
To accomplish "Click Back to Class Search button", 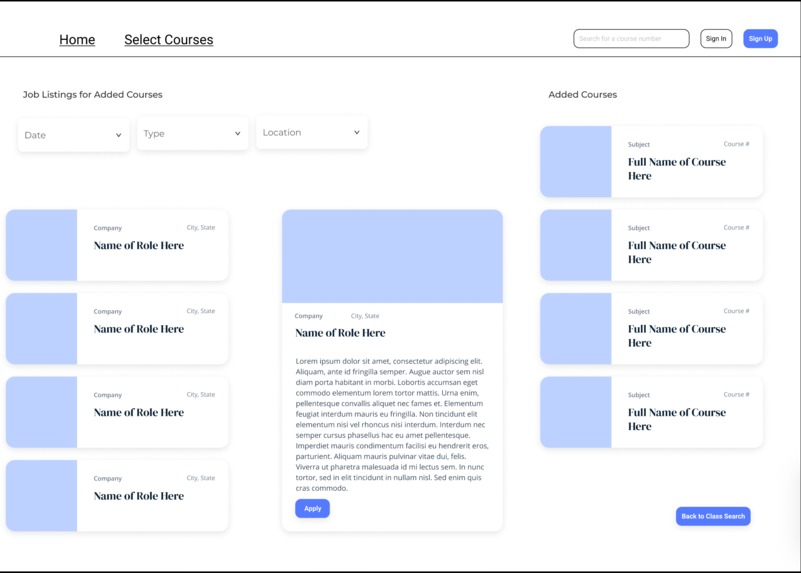I will click(713, 516).
